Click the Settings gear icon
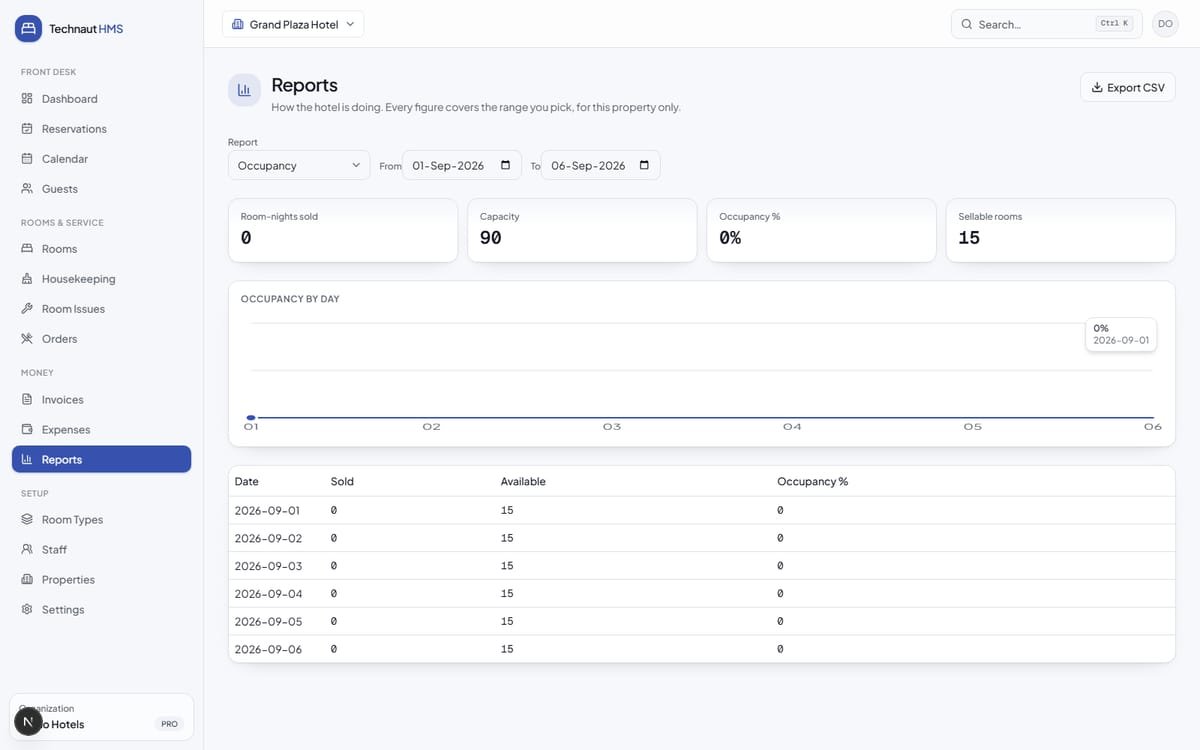This screenshot has height=750, width=1200. coord(27,610)
